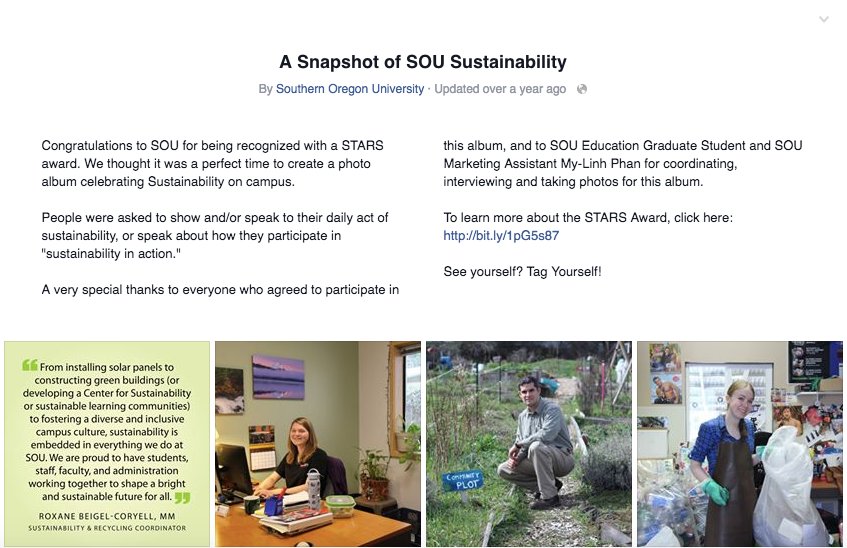
Task: Open the photo of woman holding recycling bag
Action: point(740,444)
